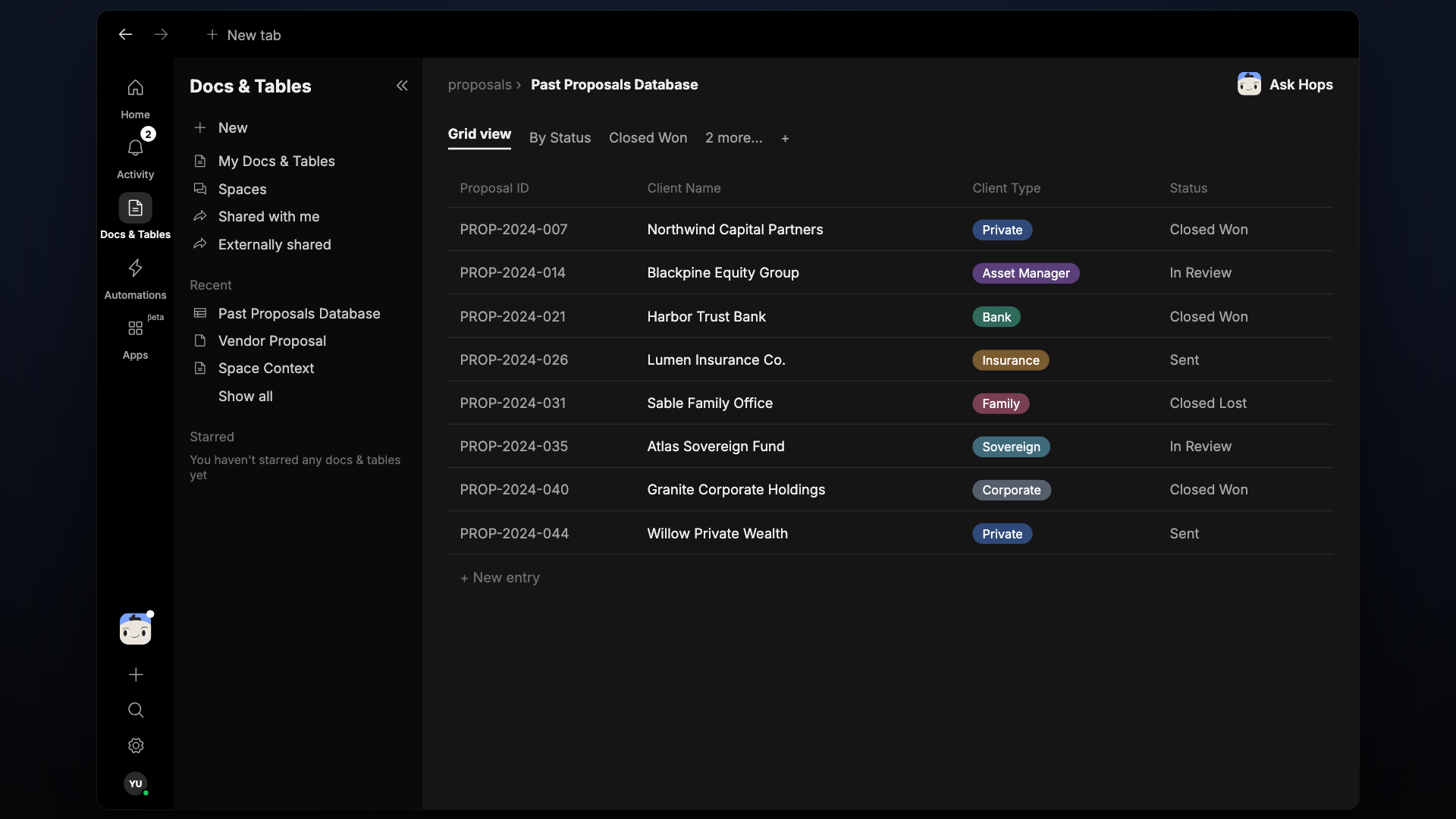
Task: Add a New entry row
Action: (x=500, y=577)
